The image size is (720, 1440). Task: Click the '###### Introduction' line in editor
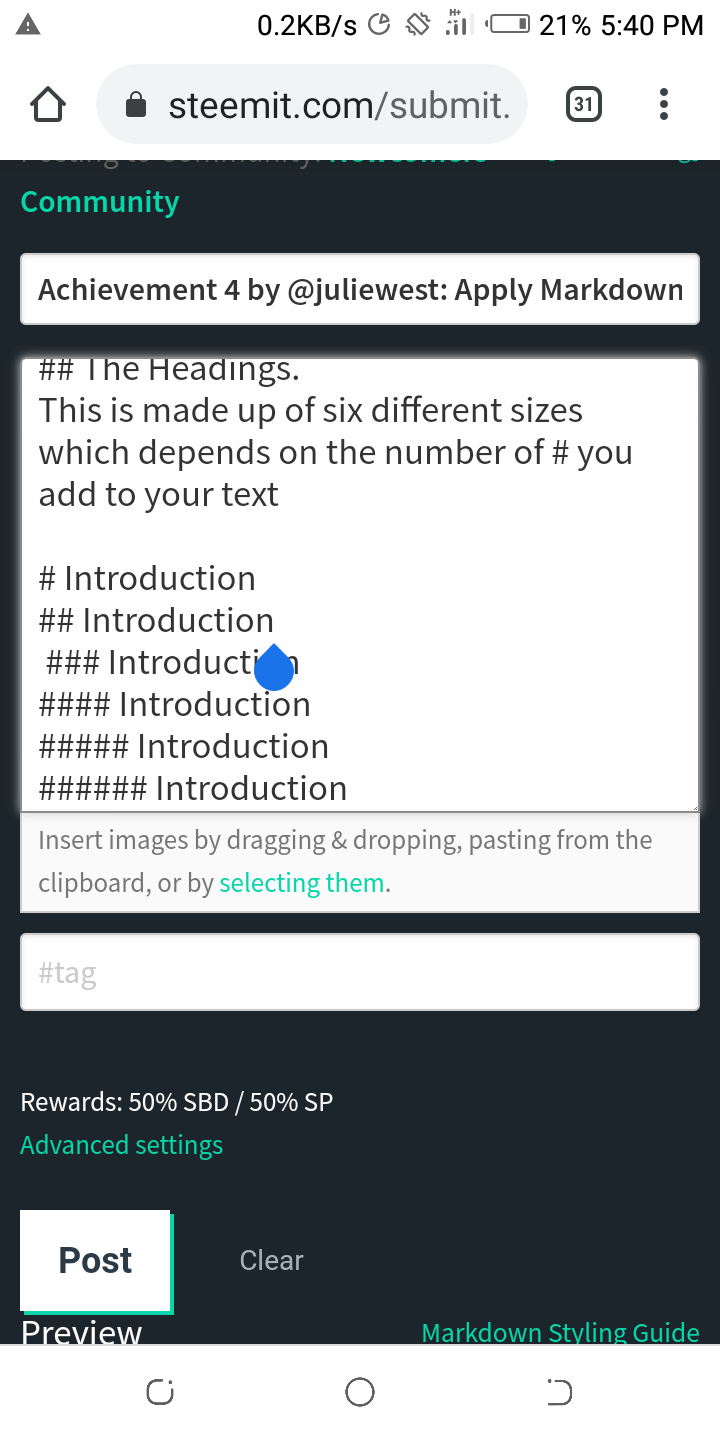click(193, 788)
